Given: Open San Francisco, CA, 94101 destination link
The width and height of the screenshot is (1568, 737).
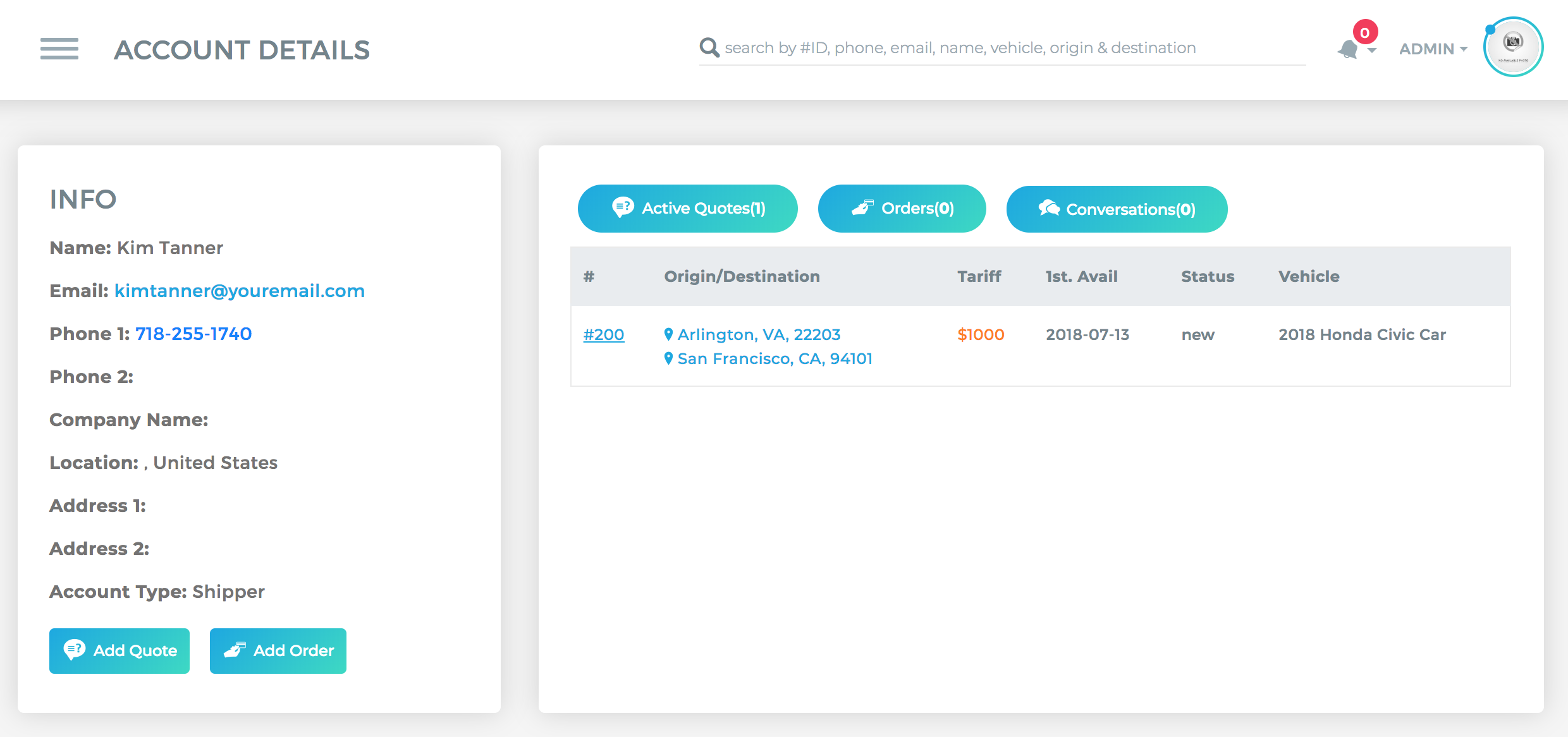Looking at the screenshot, I should [775, 358].
